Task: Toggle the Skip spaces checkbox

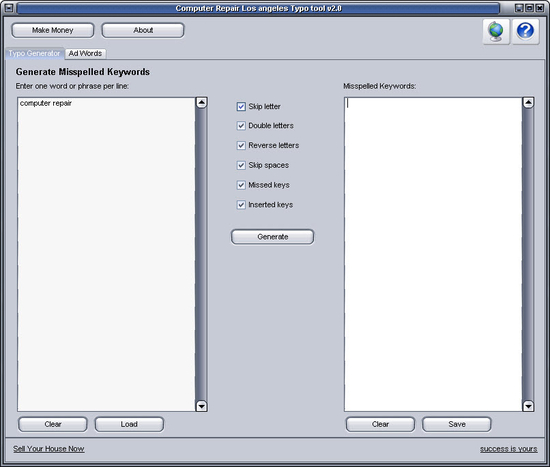Action: coord(241,165)
